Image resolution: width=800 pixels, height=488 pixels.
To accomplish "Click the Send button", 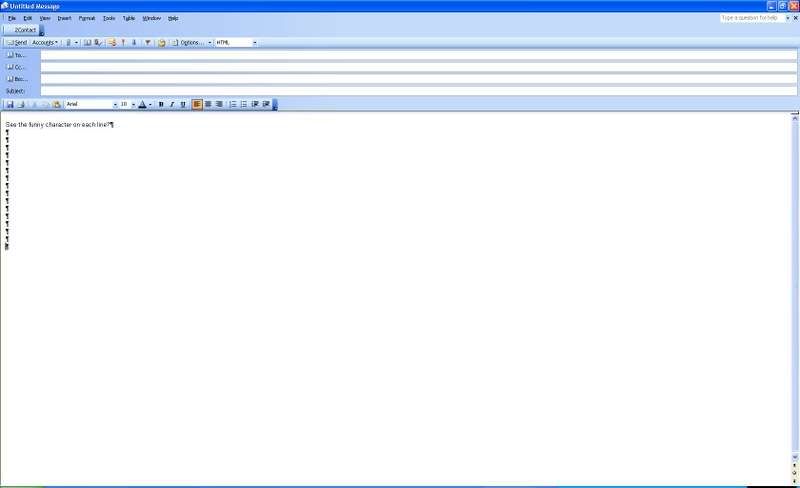I will click(16, 43).
